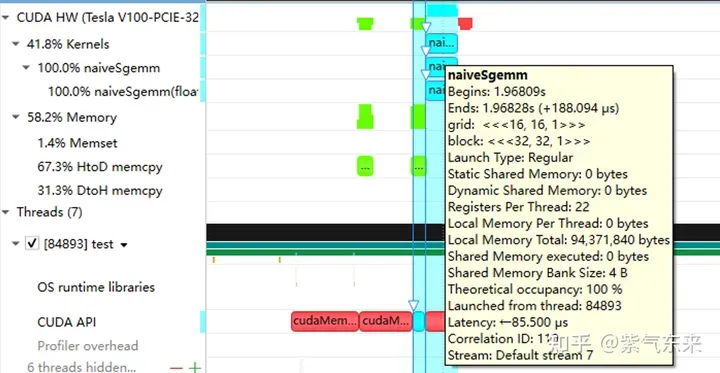The image size is (720, 373).
Task: Select the second red cudaM... API call
Action: click(x=386, y=321)
